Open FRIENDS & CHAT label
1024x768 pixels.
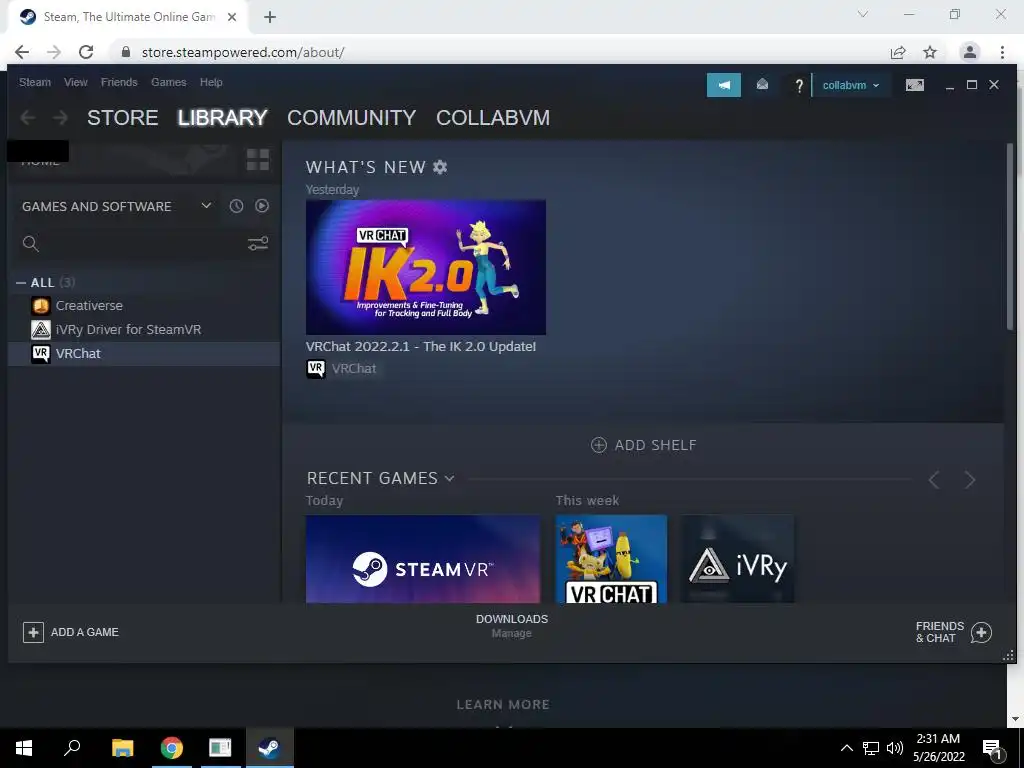click(940, 632)
